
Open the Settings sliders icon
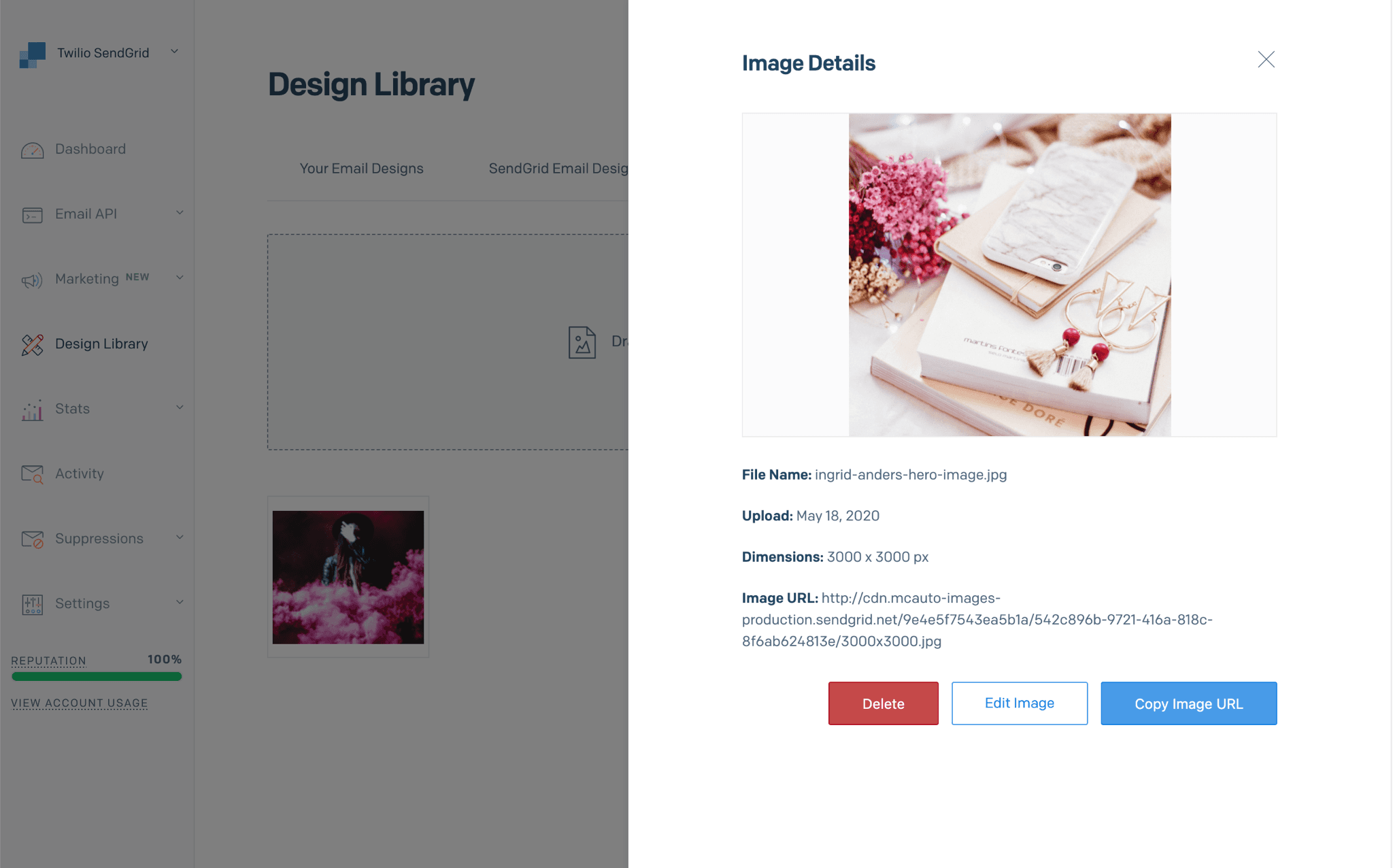point(31,603)
